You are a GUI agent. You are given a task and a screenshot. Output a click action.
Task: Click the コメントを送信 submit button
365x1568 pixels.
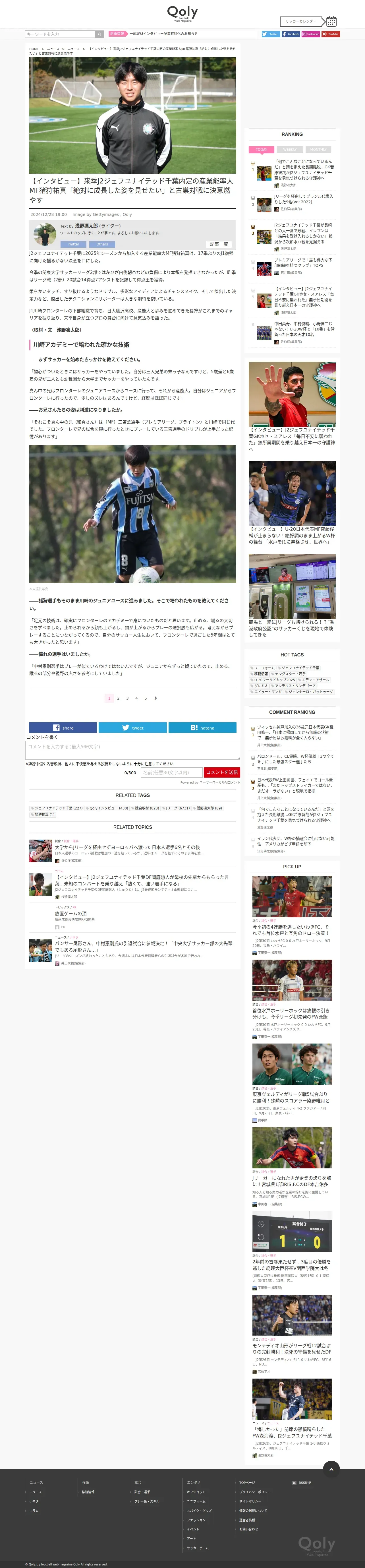tap(221, 772)
